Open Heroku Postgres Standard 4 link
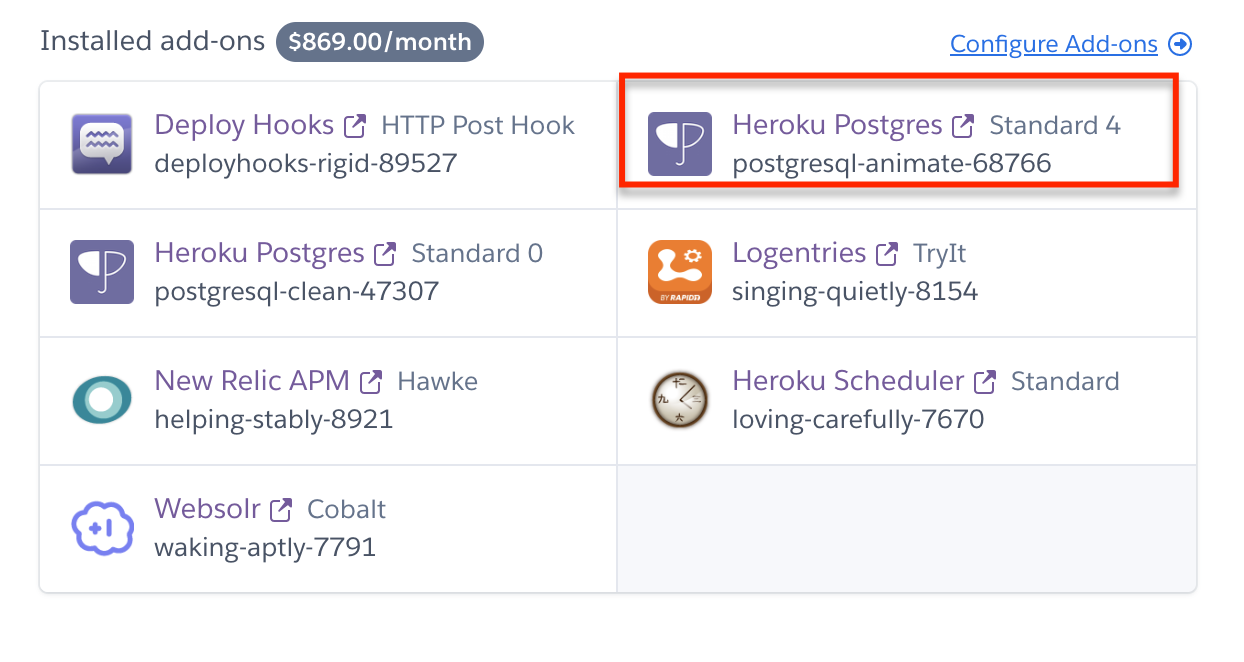The width and height of the screenshot is (1244, 662). coord(837,125)
